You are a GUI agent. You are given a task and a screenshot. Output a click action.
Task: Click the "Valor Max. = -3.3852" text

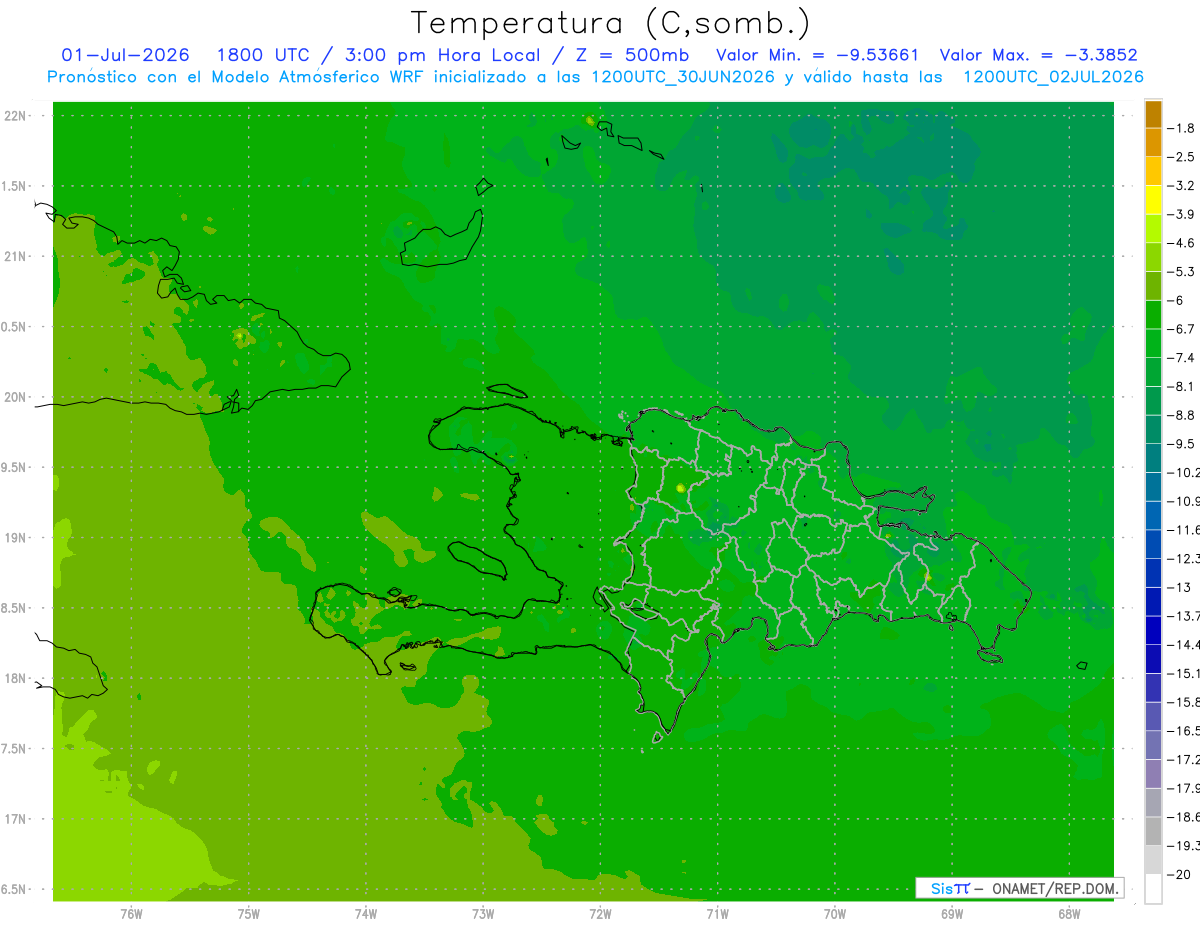[x=1039, y=55]
